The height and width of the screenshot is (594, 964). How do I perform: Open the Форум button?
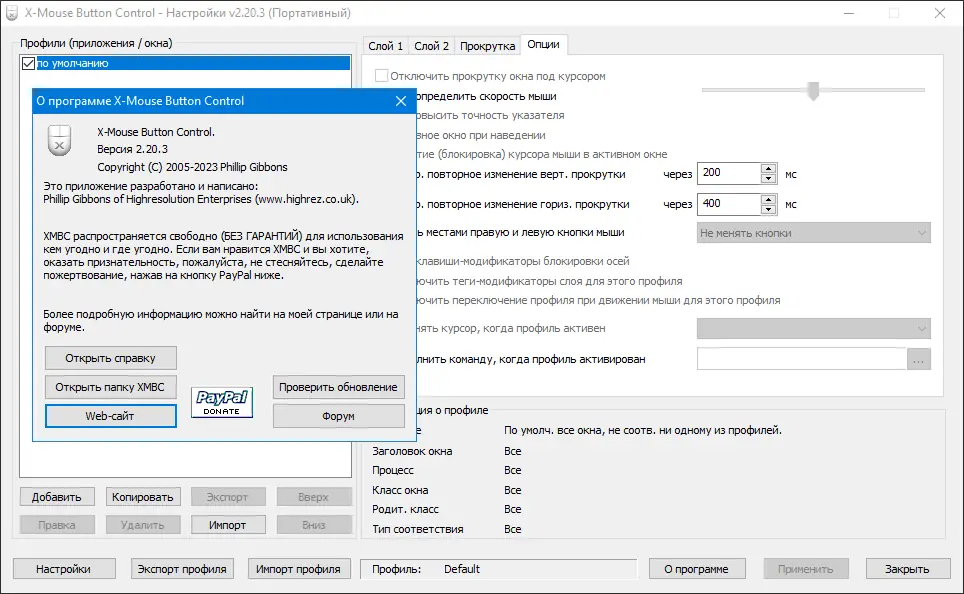(x=339, y=416)
